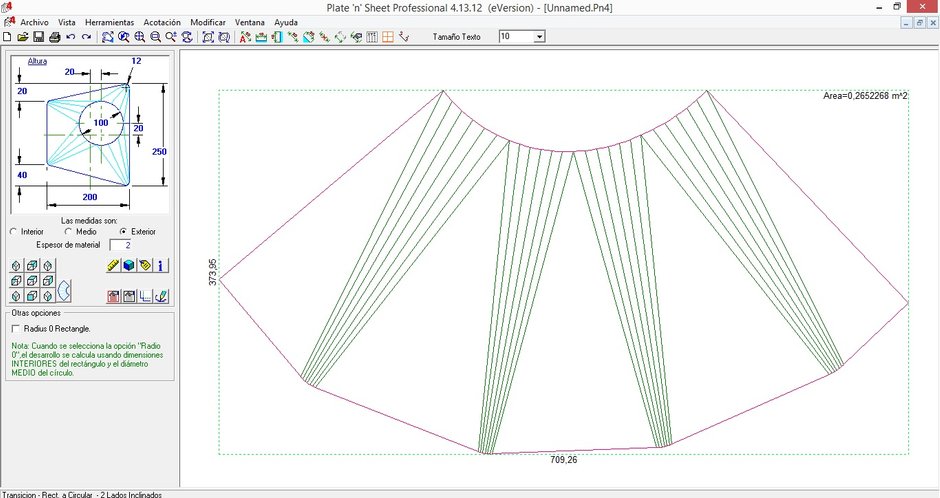
Task: Open the Ayuda menu
Action: click(286, 22)
